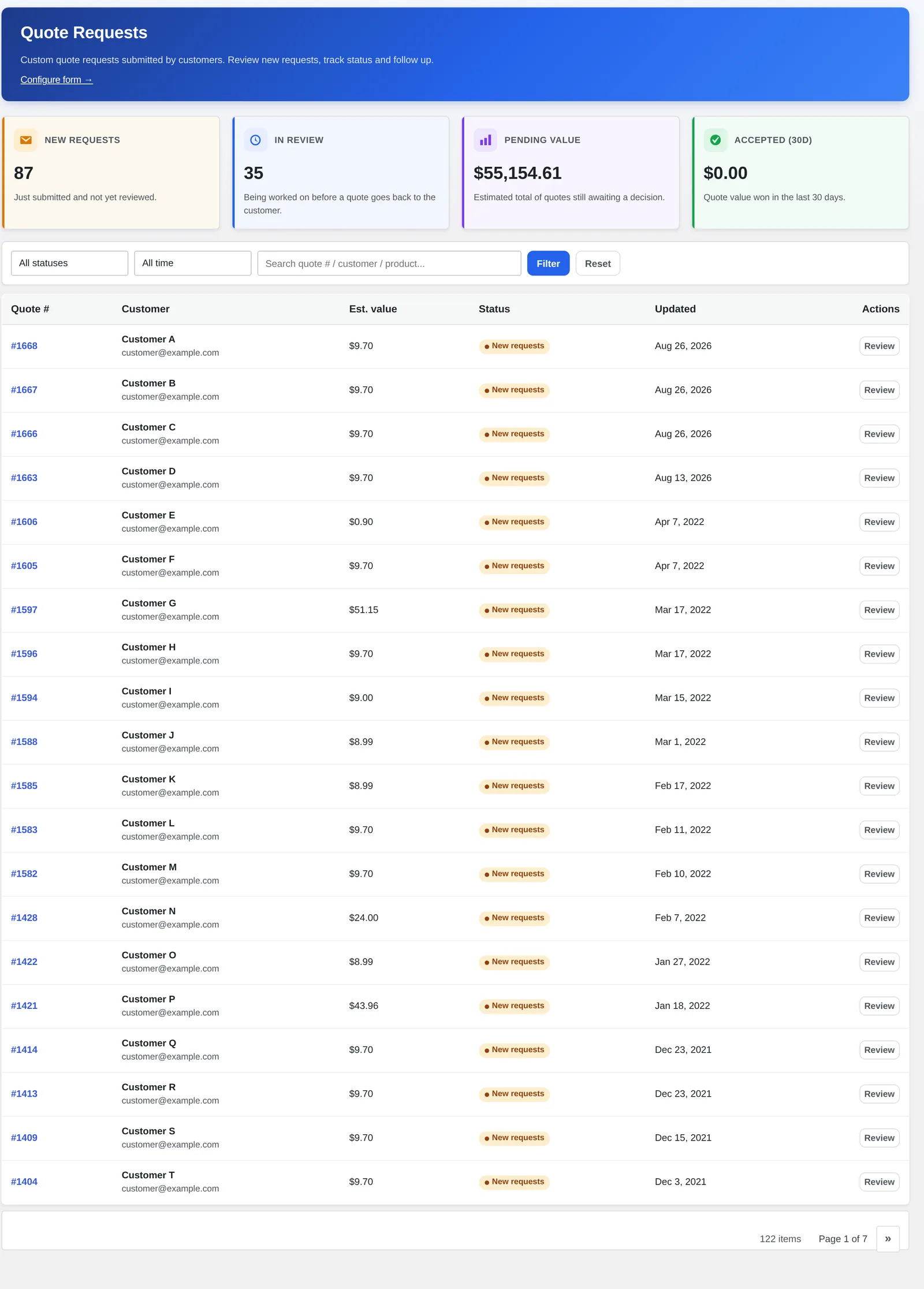Click the 122 items count text

[x=780, y=1239]
